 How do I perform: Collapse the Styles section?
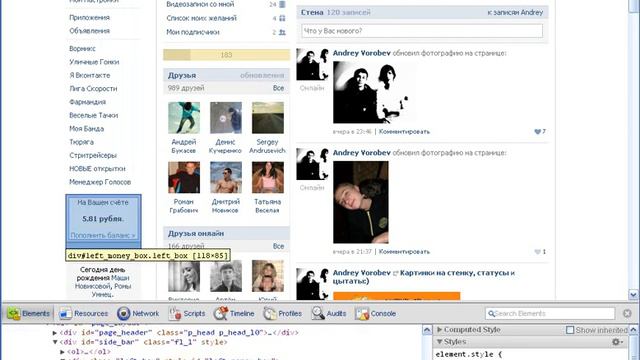click(x=440, y=342)
